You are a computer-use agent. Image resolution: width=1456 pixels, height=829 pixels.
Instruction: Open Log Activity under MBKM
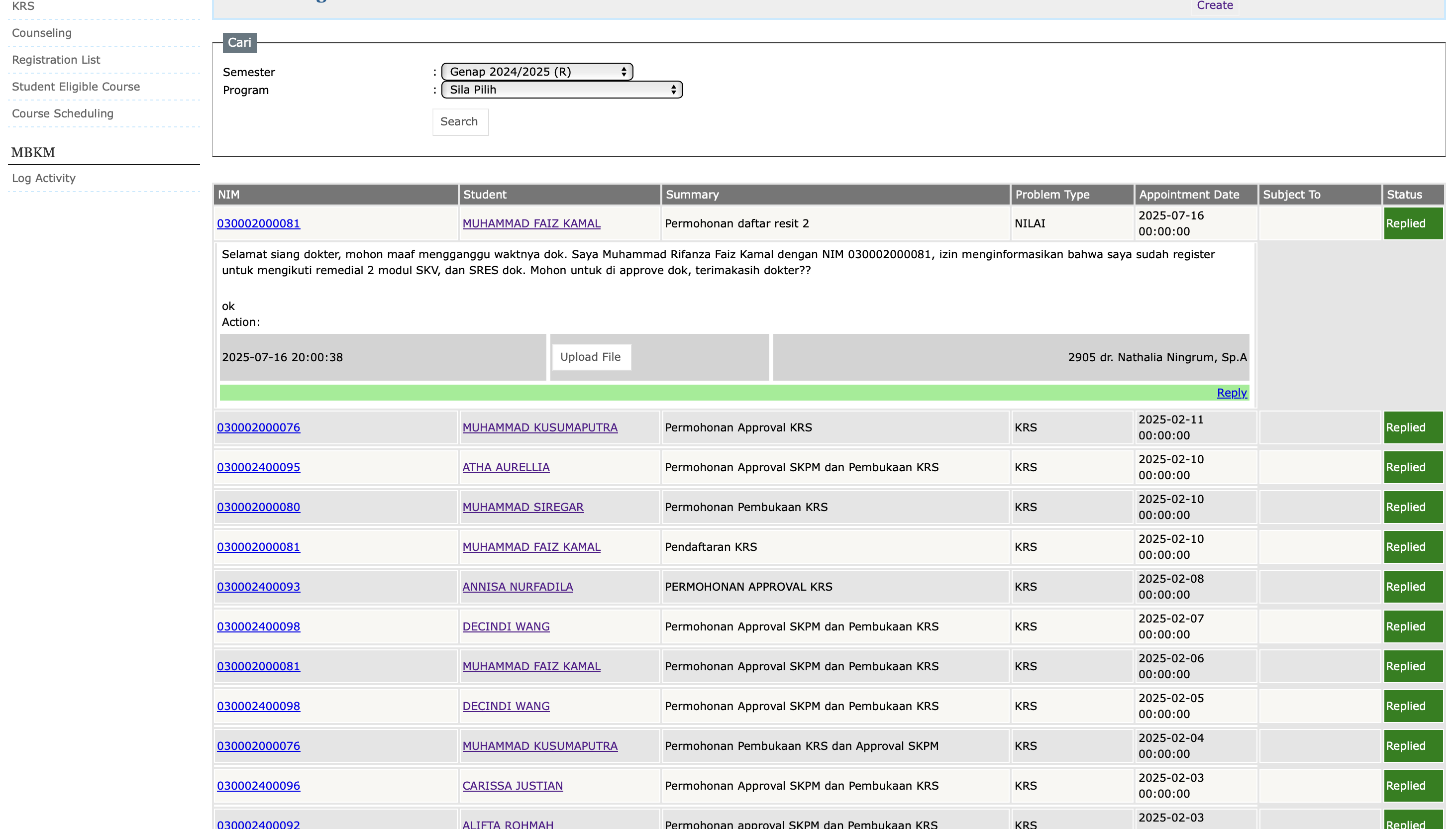point(43,178)
